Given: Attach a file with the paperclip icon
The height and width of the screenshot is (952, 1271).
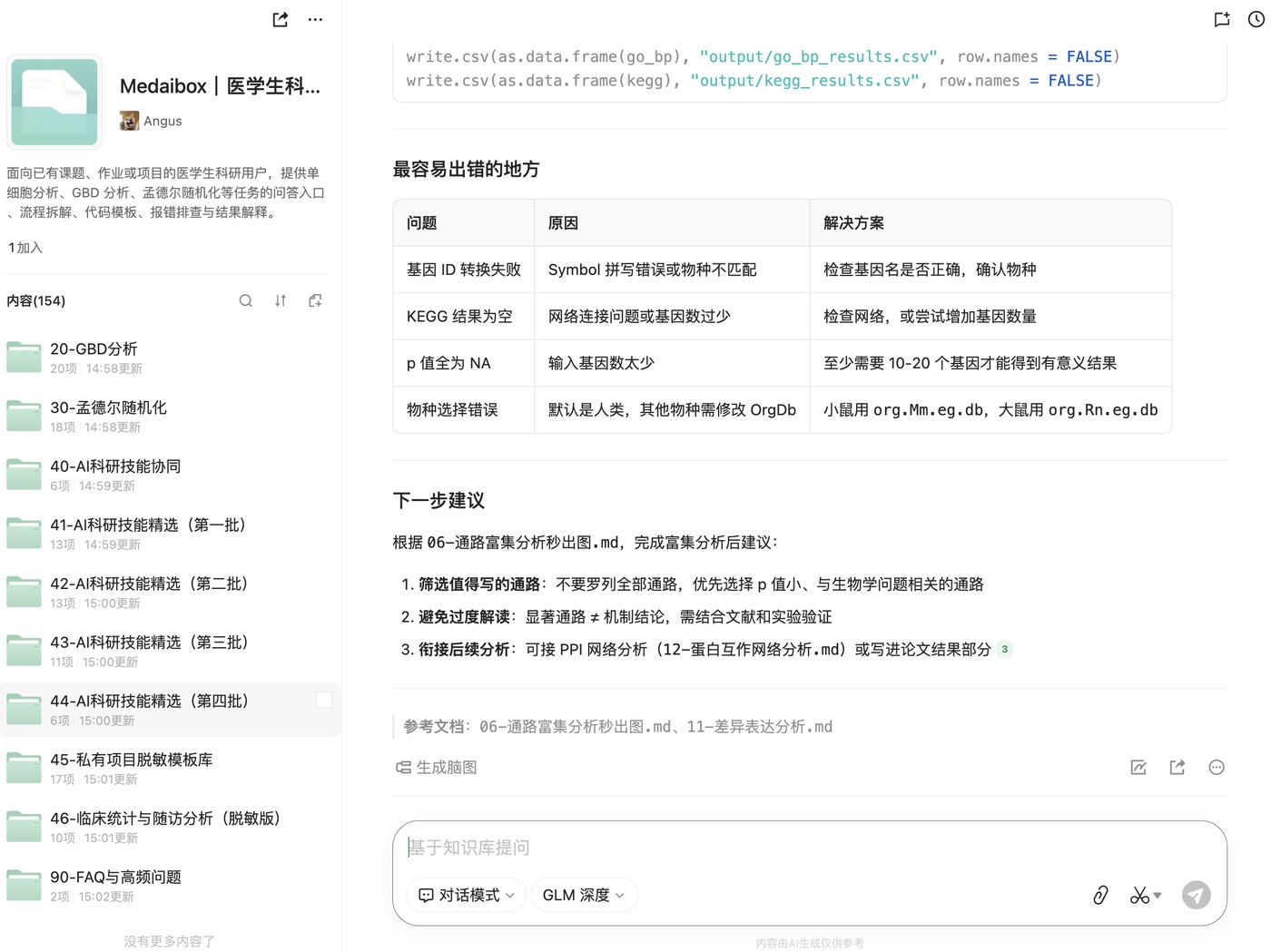Looking at the screenshot, I should [x=1100, y=895].
